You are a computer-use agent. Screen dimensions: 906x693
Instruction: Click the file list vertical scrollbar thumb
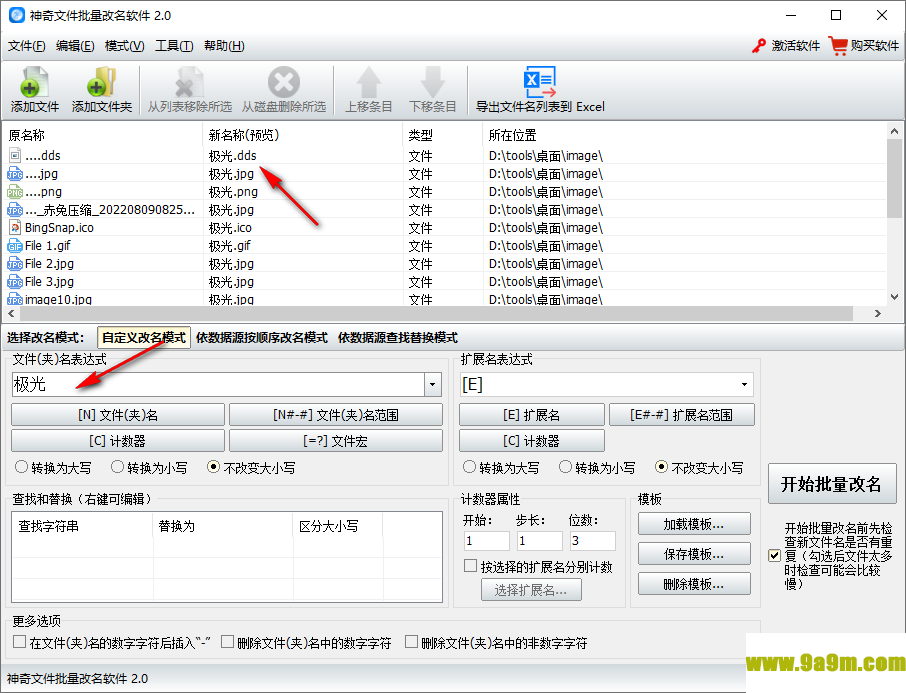coord(894,179)
